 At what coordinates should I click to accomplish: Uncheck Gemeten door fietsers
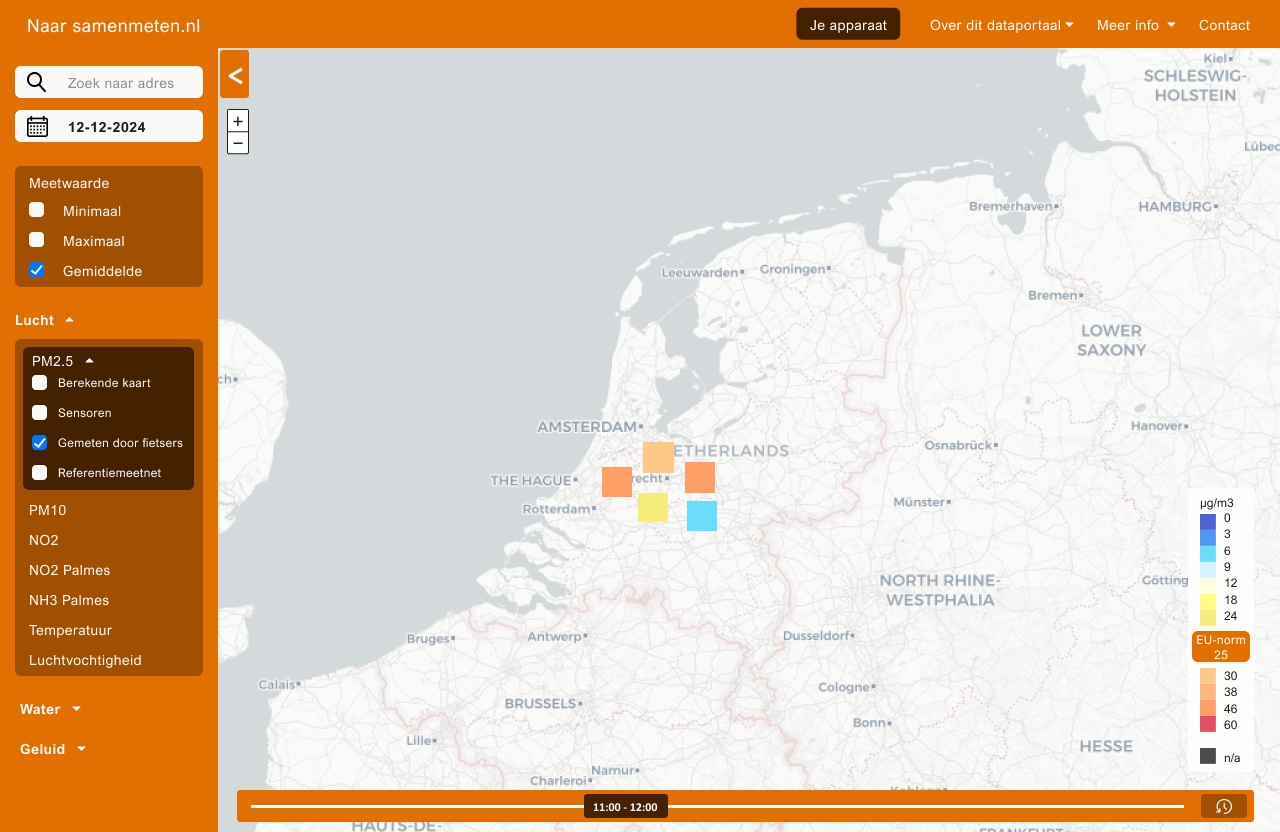pos(40,443)
